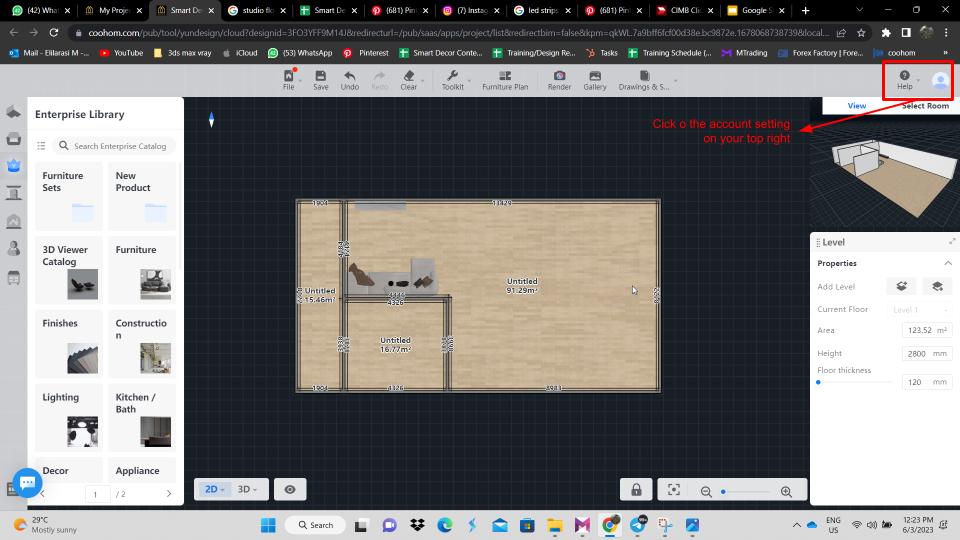
Task: Toggle the eye visibility button
Action: [x=290, y=489]
